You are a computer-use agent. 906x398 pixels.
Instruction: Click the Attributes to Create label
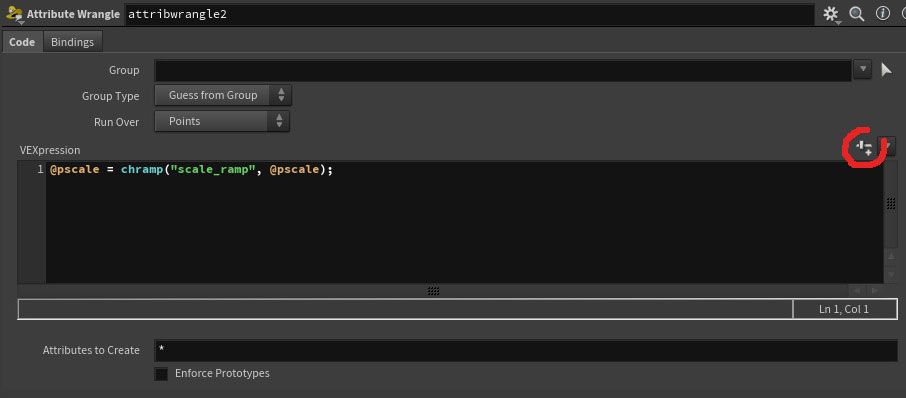(x=91, y=350)
